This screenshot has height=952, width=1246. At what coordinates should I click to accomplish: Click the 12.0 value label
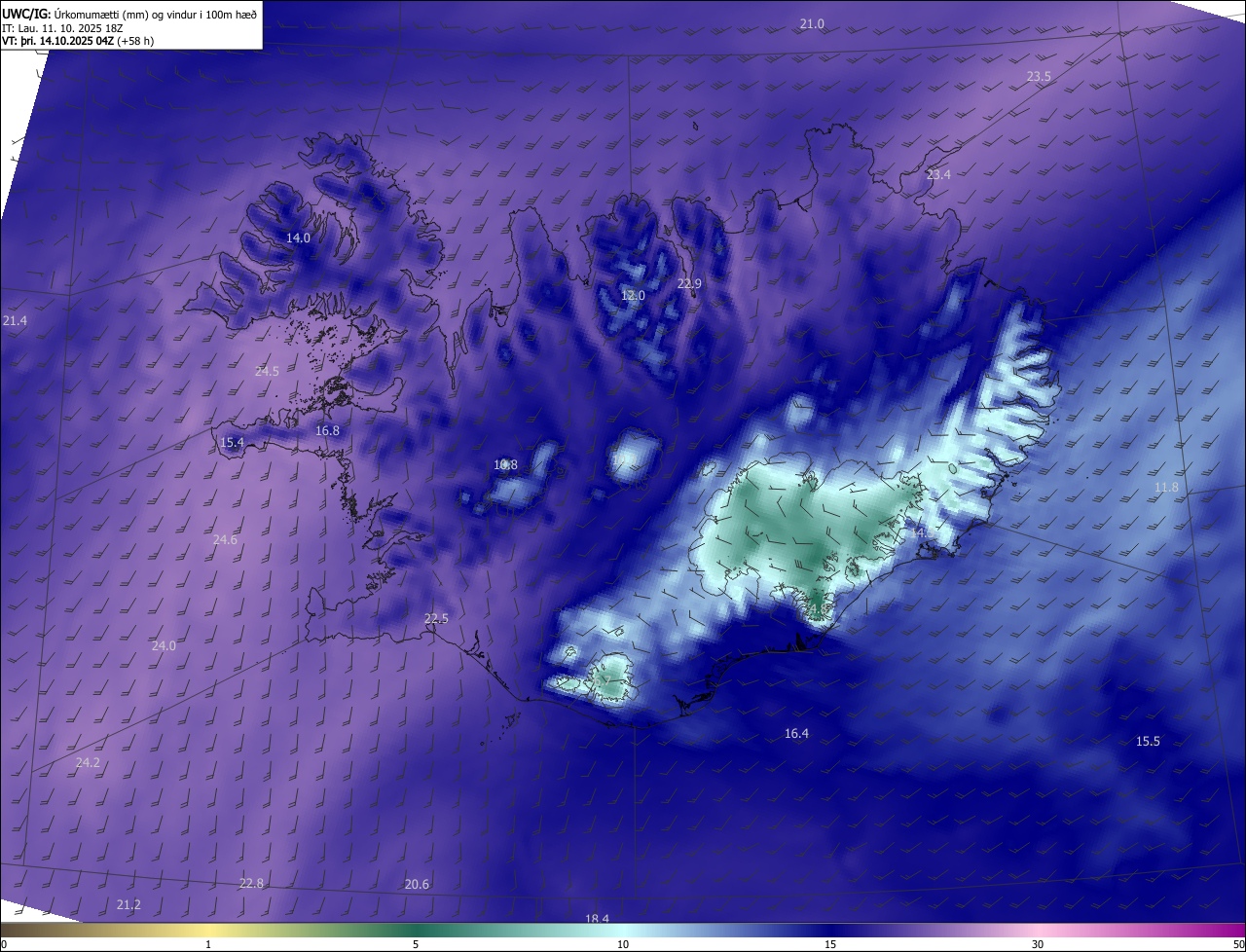click(633, 295)
